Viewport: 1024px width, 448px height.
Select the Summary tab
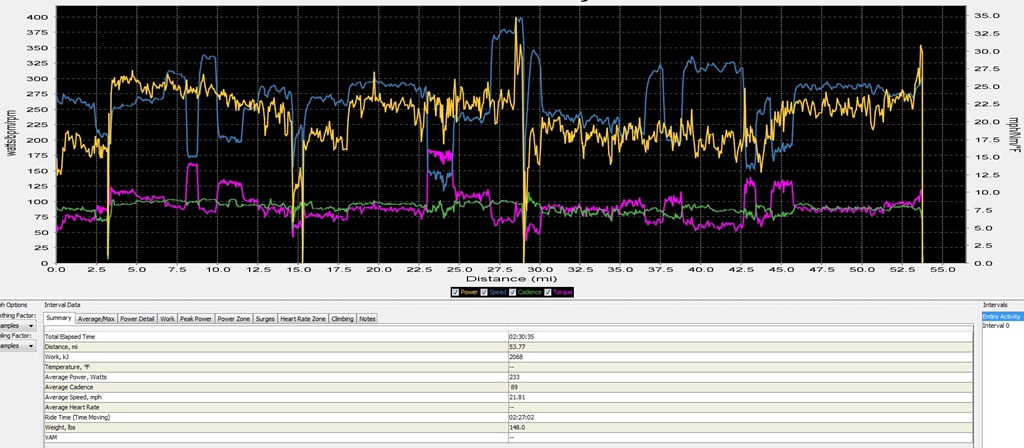[x=59, y=318]
